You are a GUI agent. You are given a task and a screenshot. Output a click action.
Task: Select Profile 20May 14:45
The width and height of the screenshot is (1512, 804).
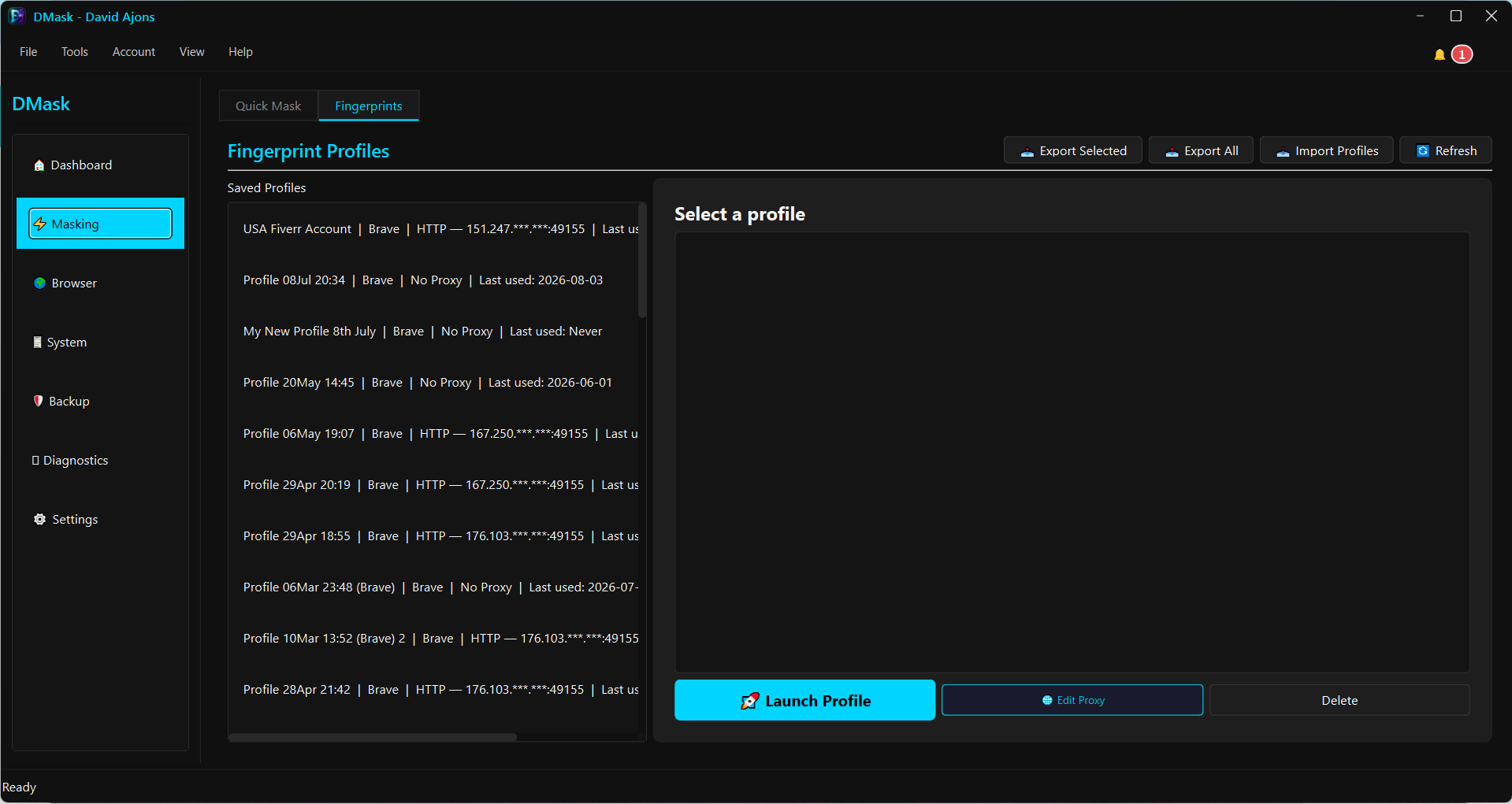point(433,383)
